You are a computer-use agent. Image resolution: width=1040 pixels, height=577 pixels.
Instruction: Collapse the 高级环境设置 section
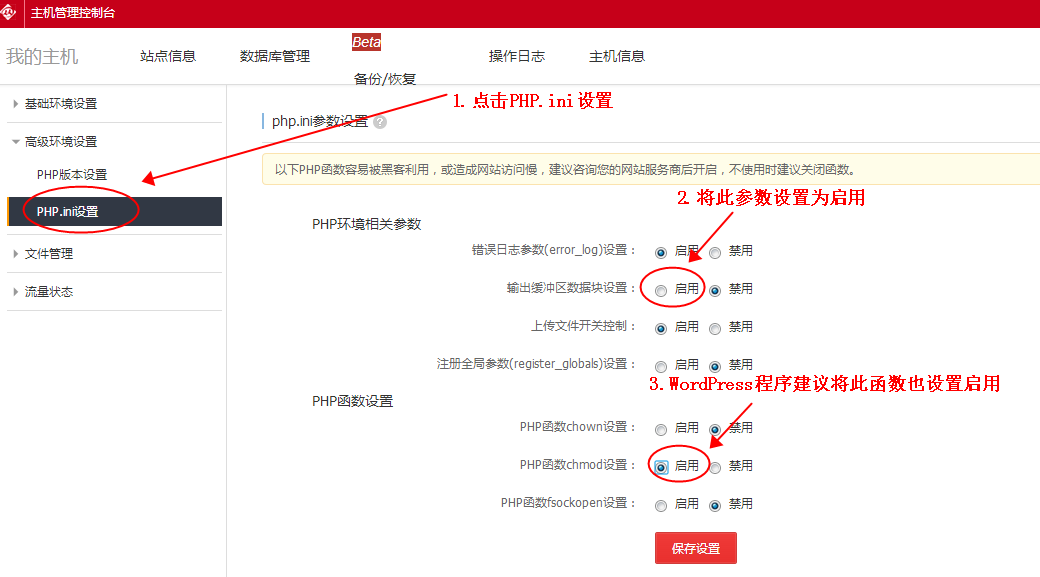[x=60, y=142]
